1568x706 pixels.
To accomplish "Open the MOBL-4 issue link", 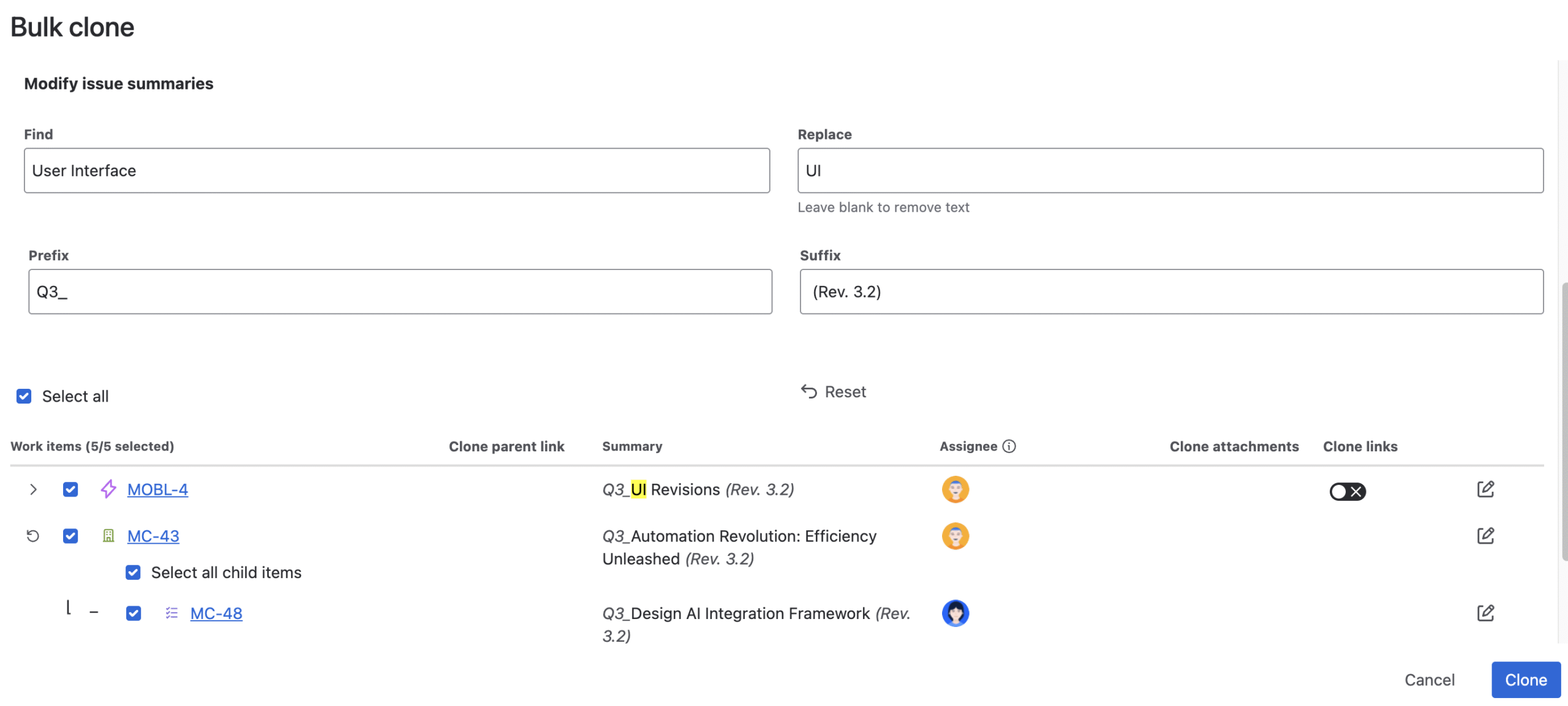I will pyautogui.click(x=157, y=489).
